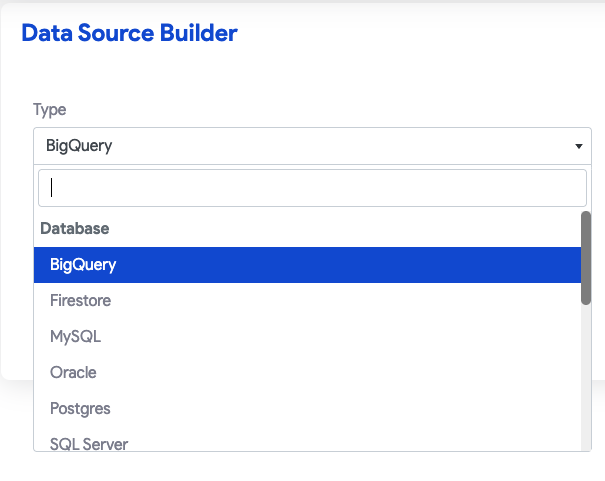This screenshot has width=605, height=481.
Task: Pick Oracle from the dropdown list
Action: point(307,372)
